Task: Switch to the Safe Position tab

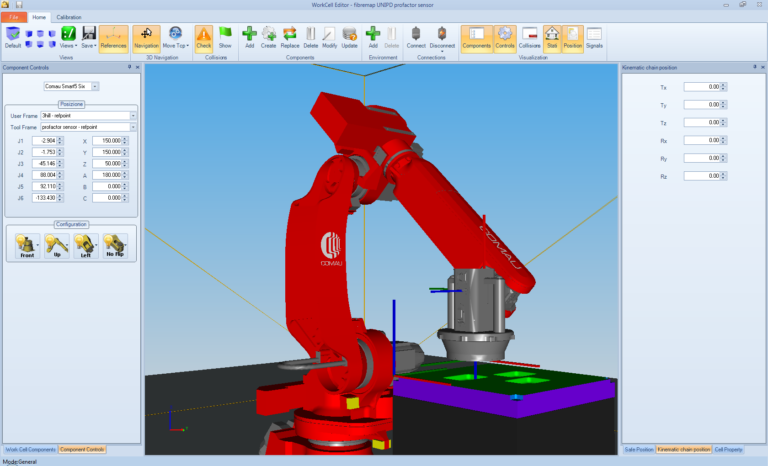Action: 639,449
